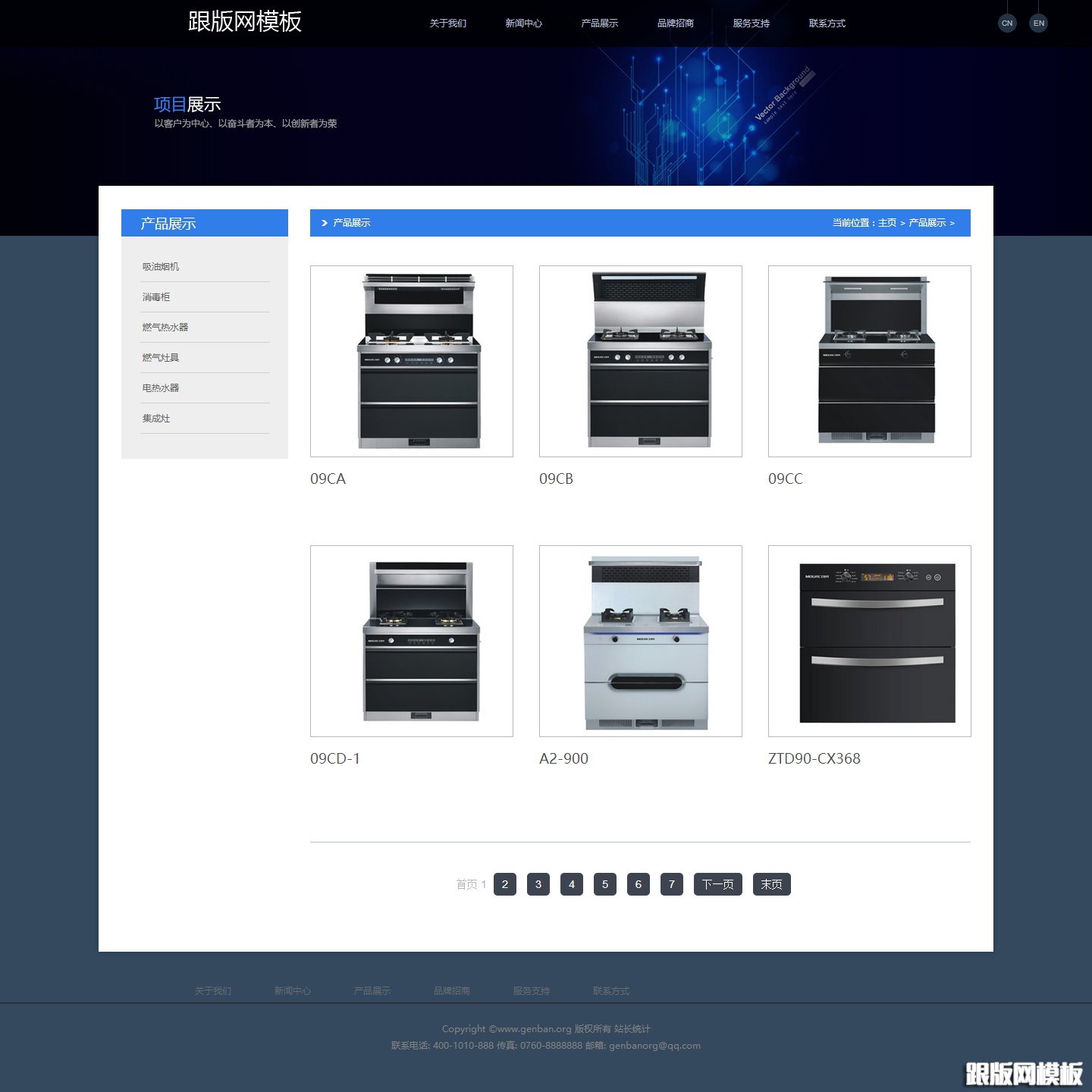The width and height of the screenshot is (1092, 1092).
Task: Click the ZTD90-CX368 product thumbnail
Action: (x=870, y=641)
